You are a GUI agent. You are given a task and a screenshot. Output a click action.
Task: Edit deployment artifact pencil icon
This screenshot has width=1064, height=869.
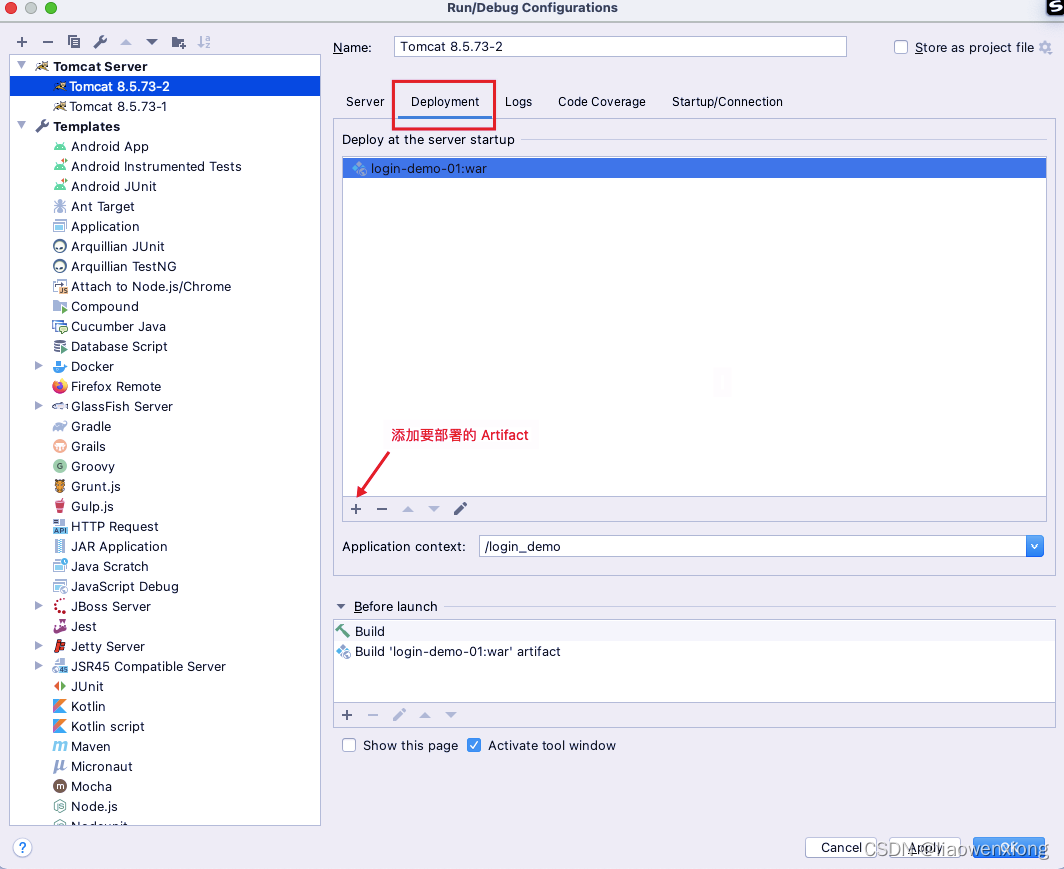[460, 509]
